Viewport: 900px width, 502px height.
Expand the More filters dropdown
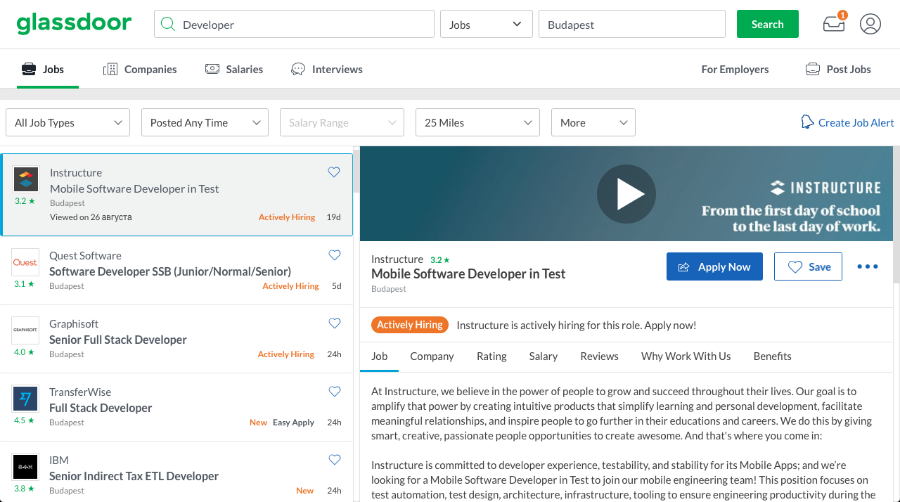coord(593,122)
